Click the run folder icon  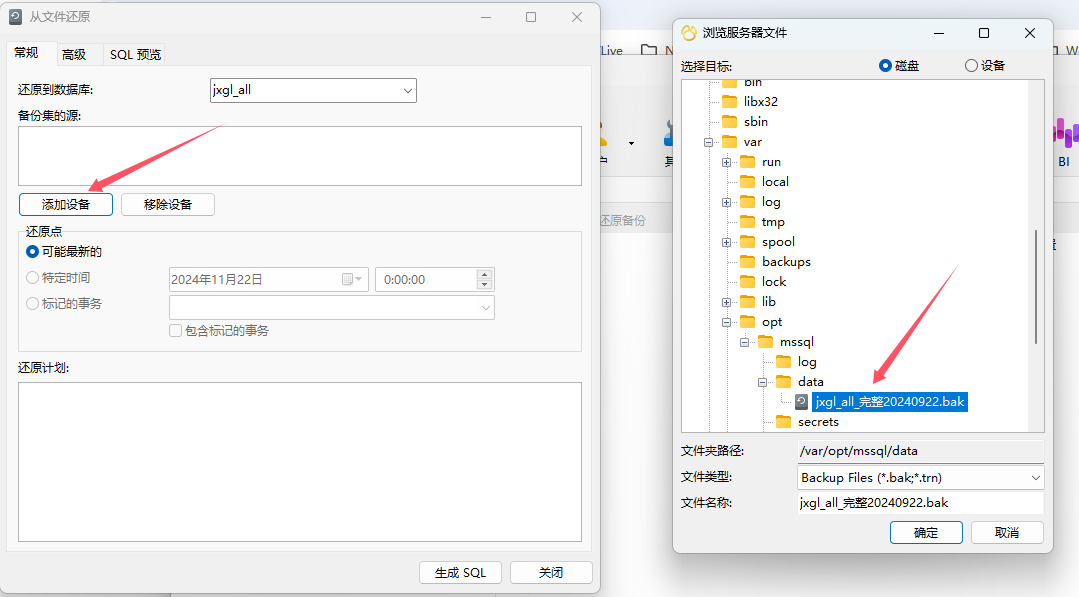[747, 162]
